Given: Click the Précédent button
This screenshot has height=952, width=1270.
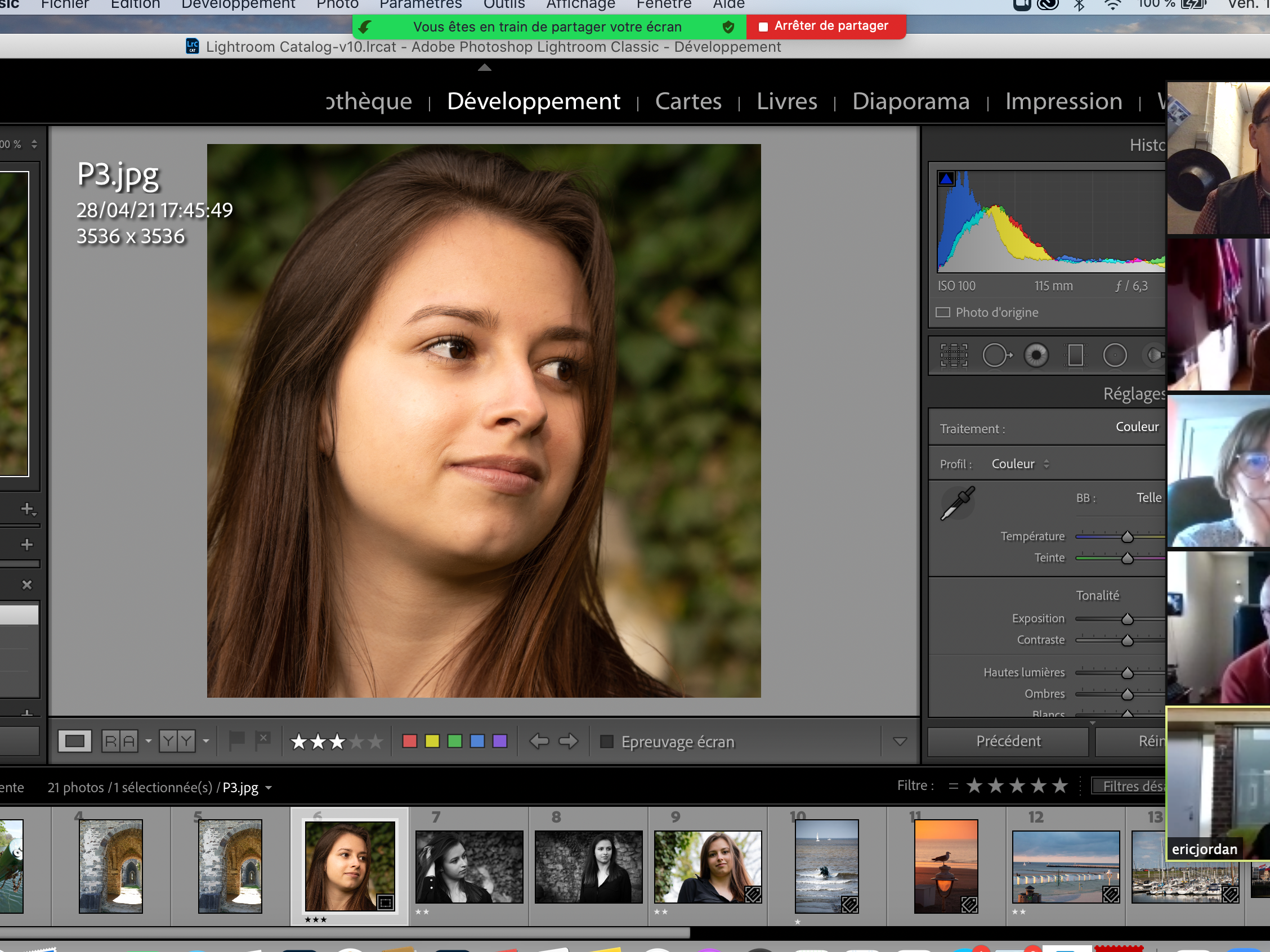Looking at the screenshot, I should click(x=1008, y=742).
